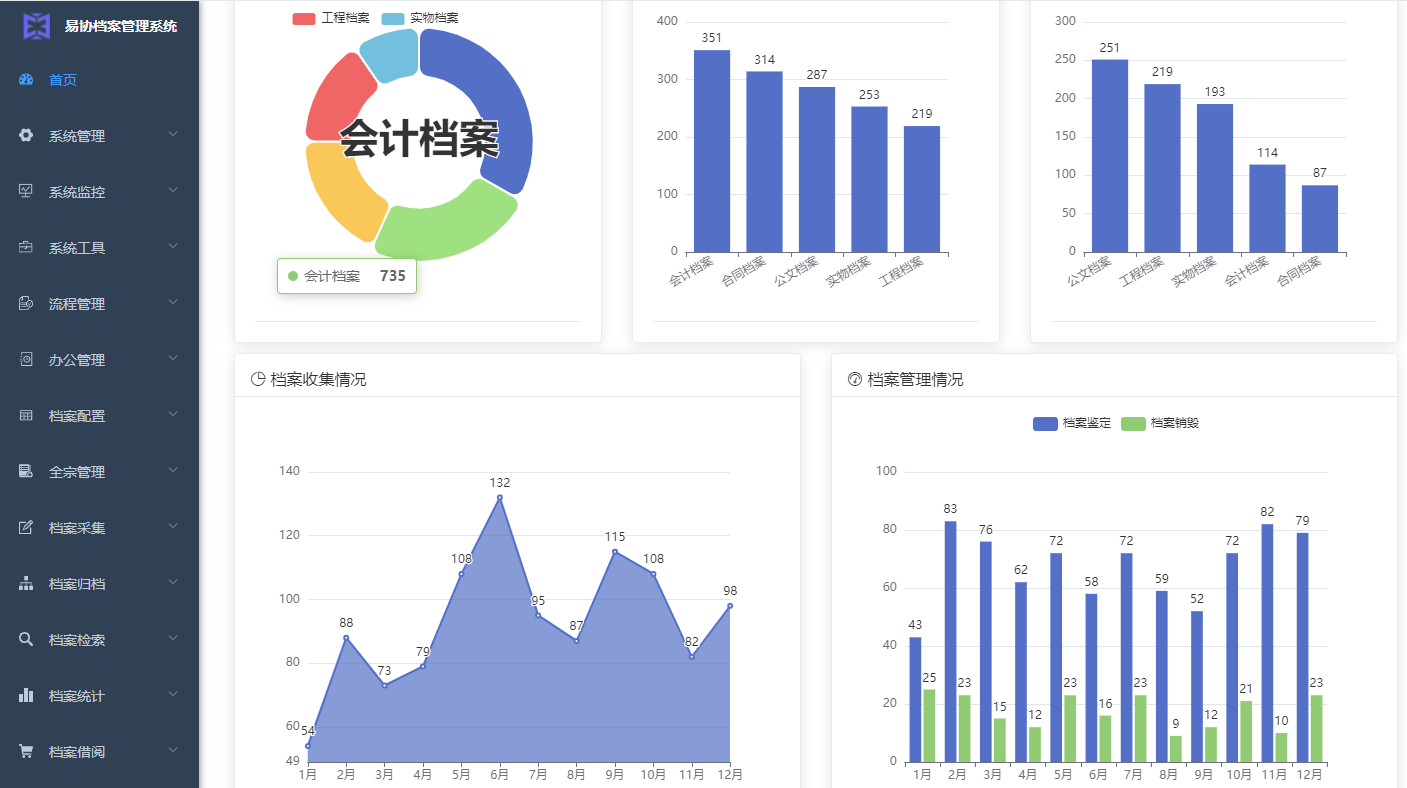The width and height of the screenshot is (1407, 788).
Task: Click the 办公管理 icon
Action: [26, 360]
